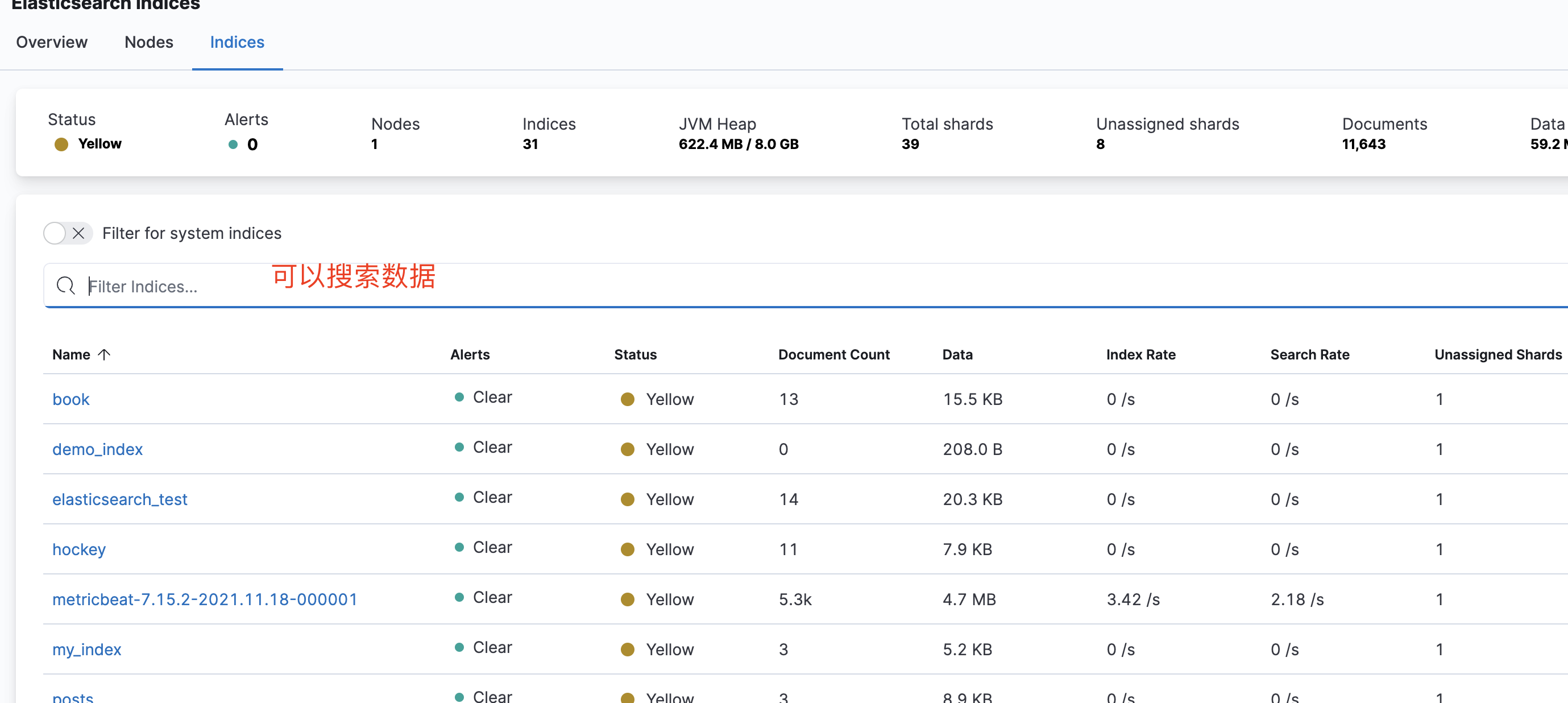Sort table by Status column header

click(635, 354)
